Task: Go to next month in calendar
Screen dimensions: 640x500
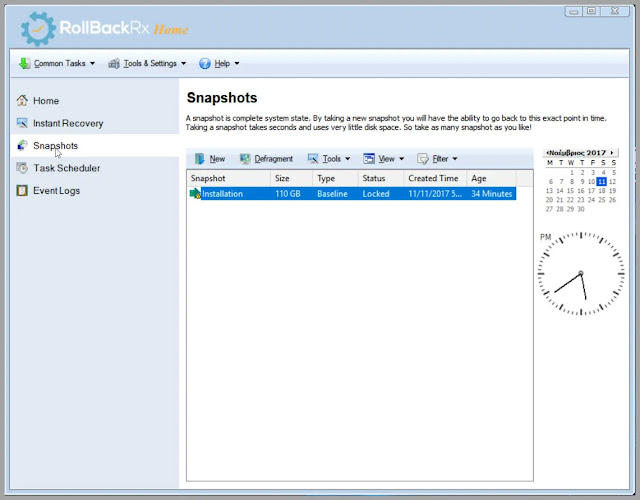Action: tap(612, 153)
